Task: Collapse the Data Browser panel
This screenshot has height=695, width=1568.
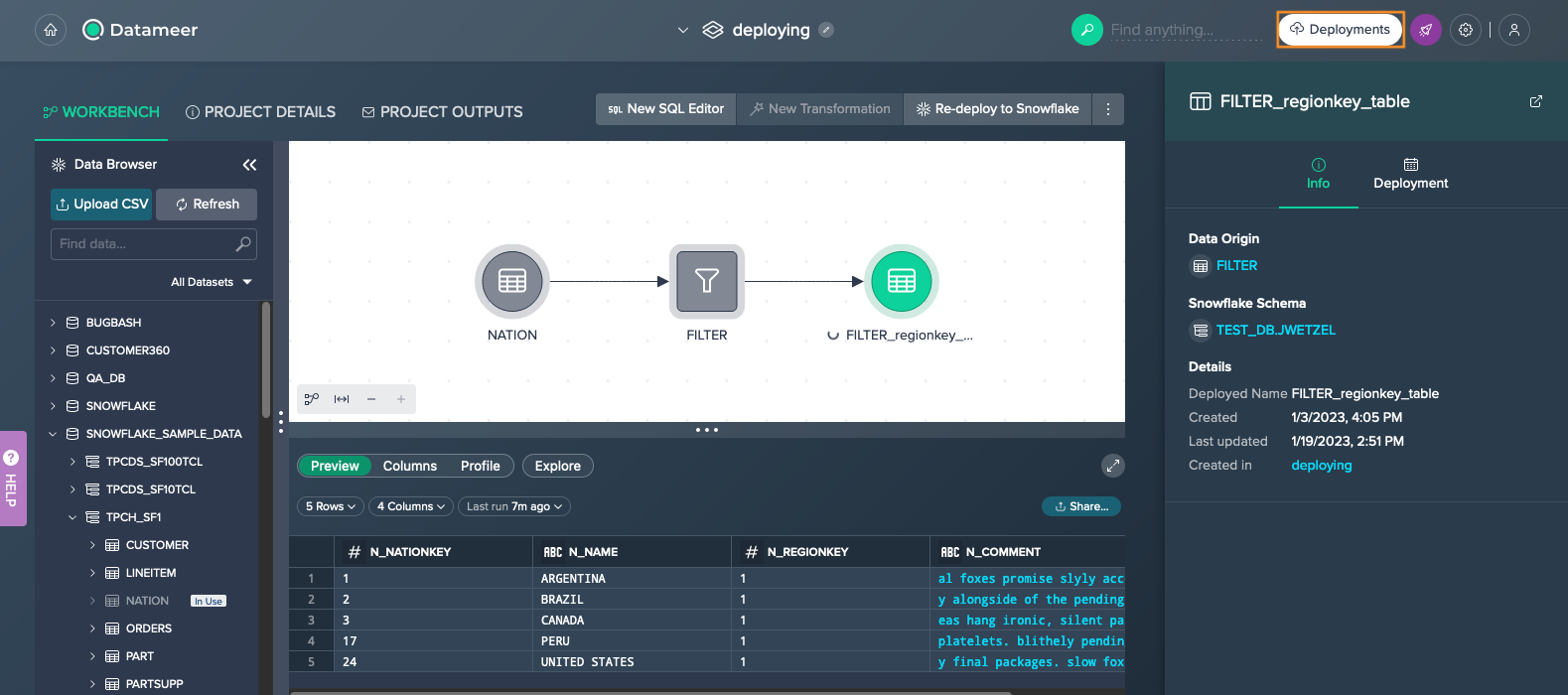Action: click(x=249, y=165)
